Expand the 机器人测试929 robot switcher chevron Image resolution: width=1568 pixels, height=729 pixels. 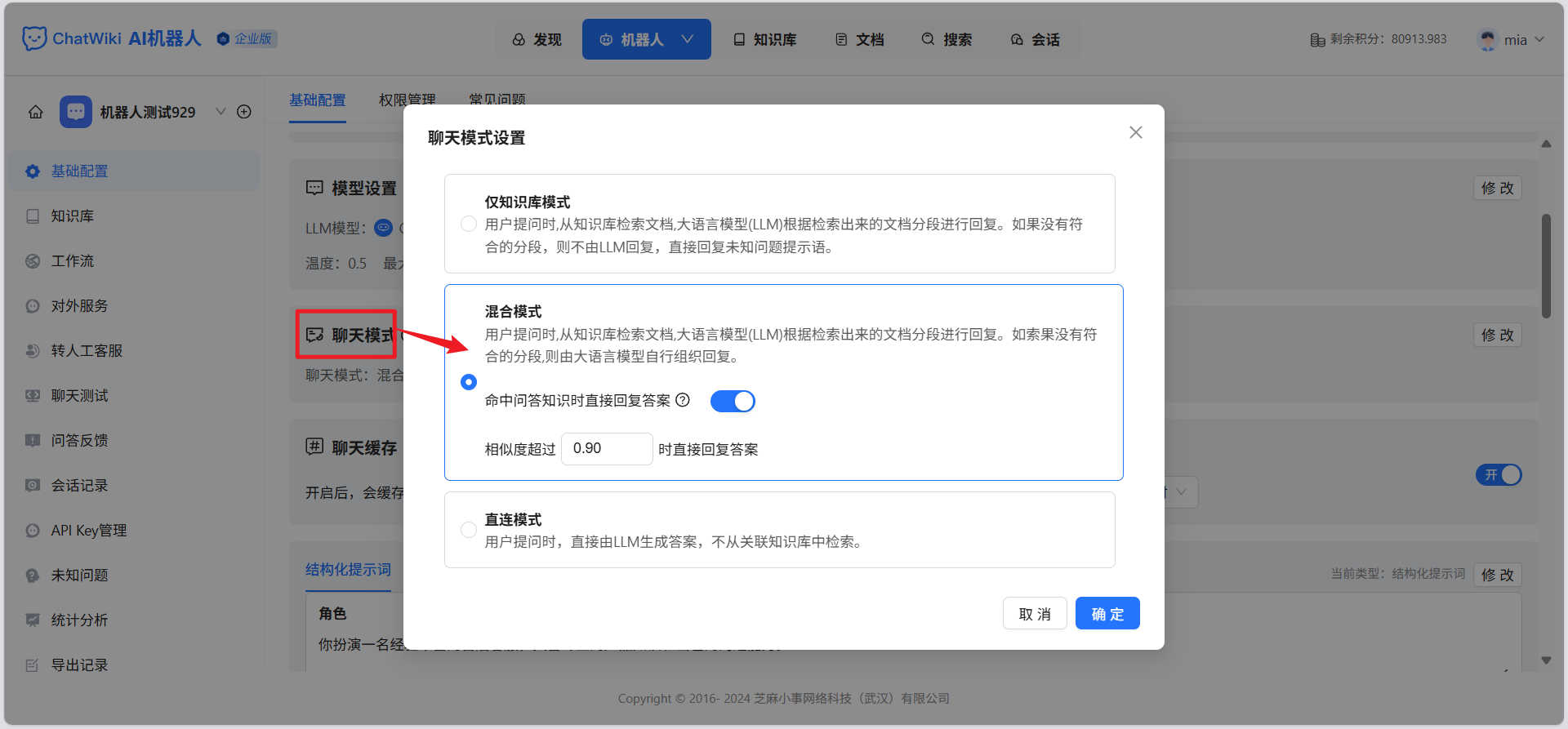pos(220,112)
